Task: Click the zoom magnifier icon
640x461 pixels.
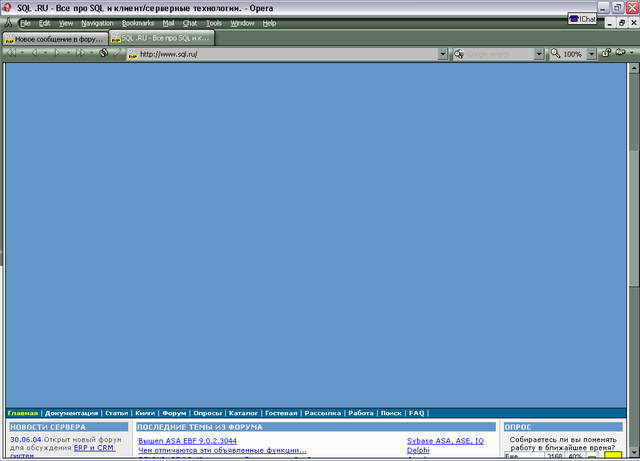Action: pyautogui.click(x=555, y=54)
